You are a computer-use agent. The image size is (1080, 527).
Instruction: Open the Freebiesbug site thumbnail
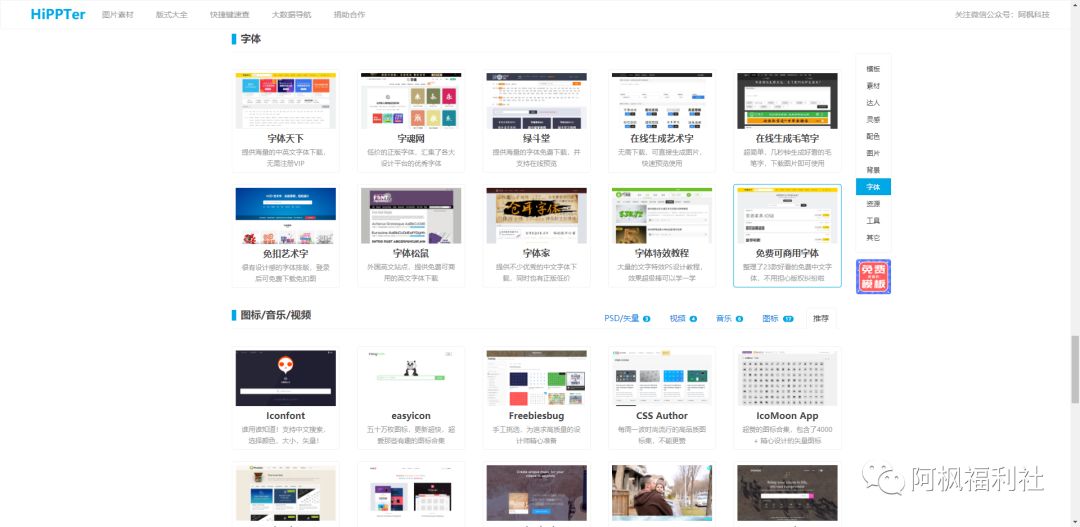pos(537,378)
